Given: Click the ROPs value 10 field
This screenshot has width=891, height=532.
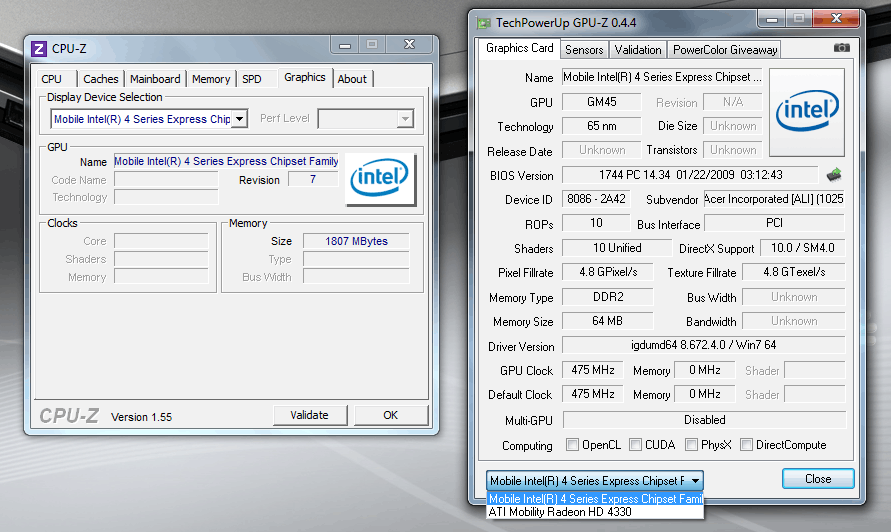Looking at the screenshot, I should point(596,223).
